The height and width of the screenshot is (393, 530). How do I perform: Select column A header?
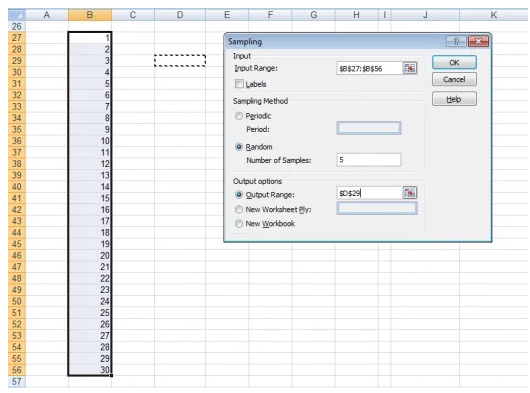click(x=47, y=15)
